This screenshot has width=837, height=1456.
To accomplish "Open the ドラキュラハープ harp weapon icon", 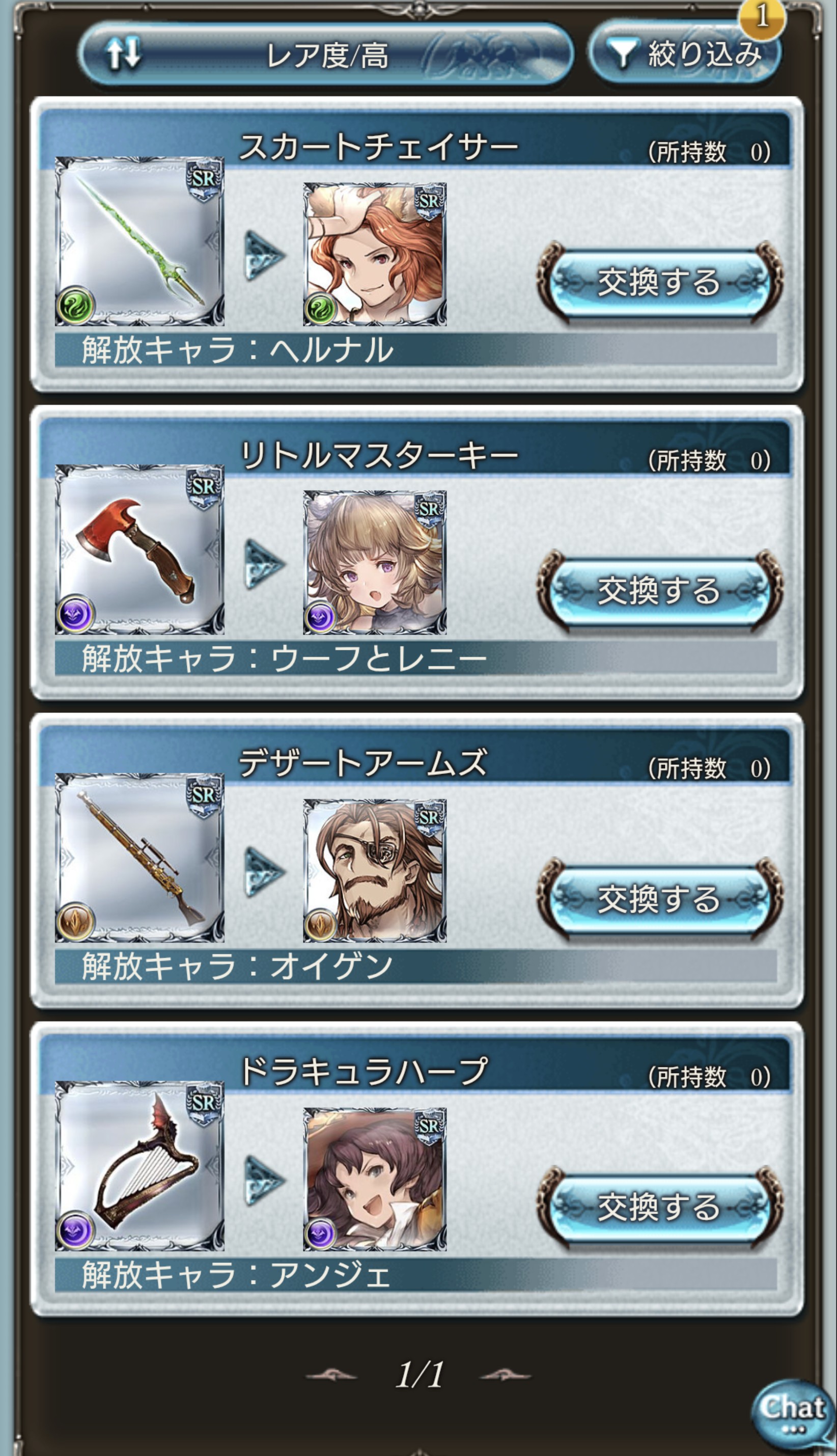I will (x=139, y=1166).
